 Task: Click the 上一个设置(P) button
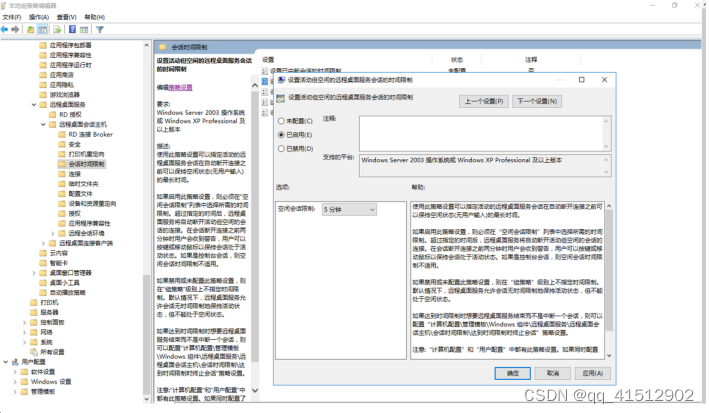484,101
